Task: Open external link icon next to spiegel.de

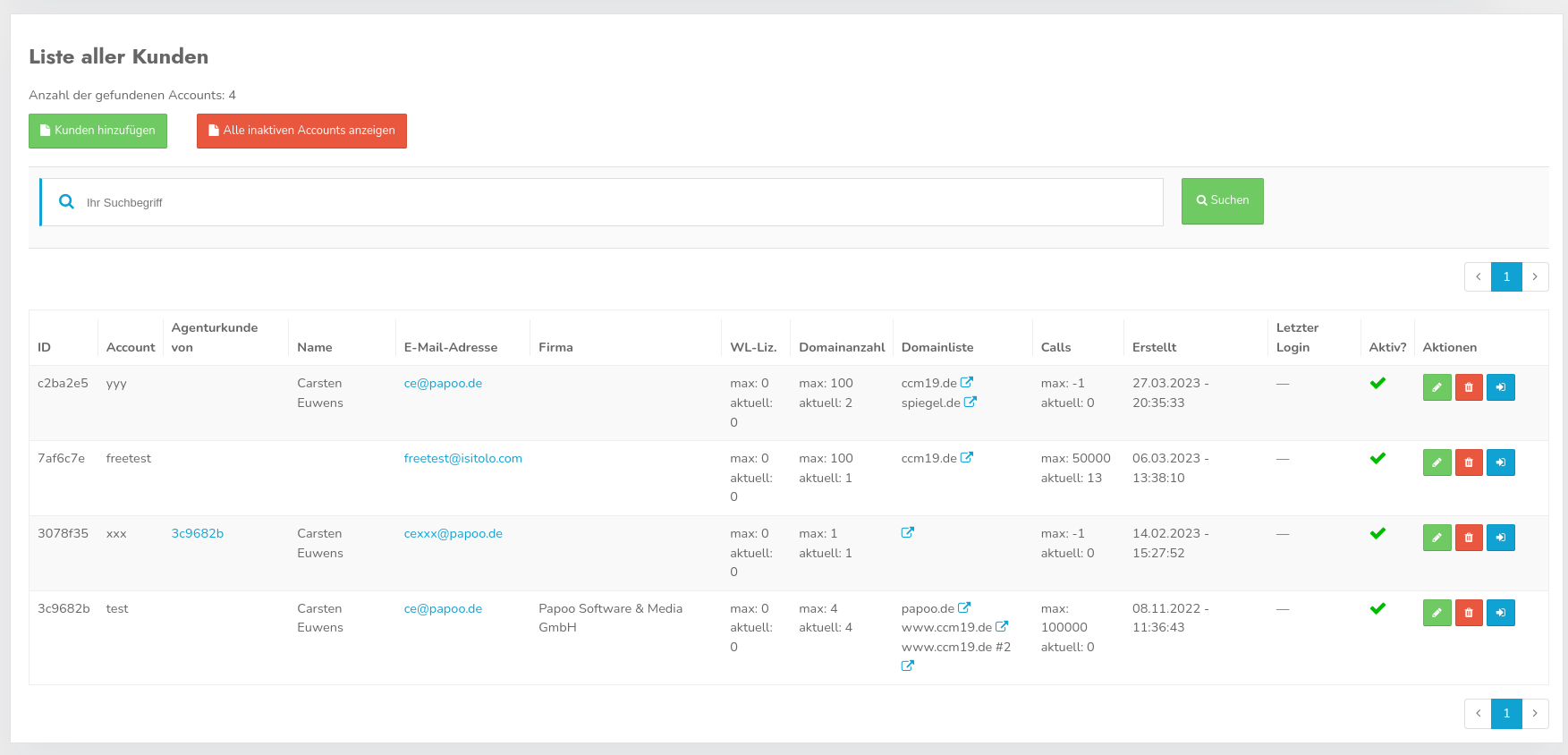Action: (970, 403)
